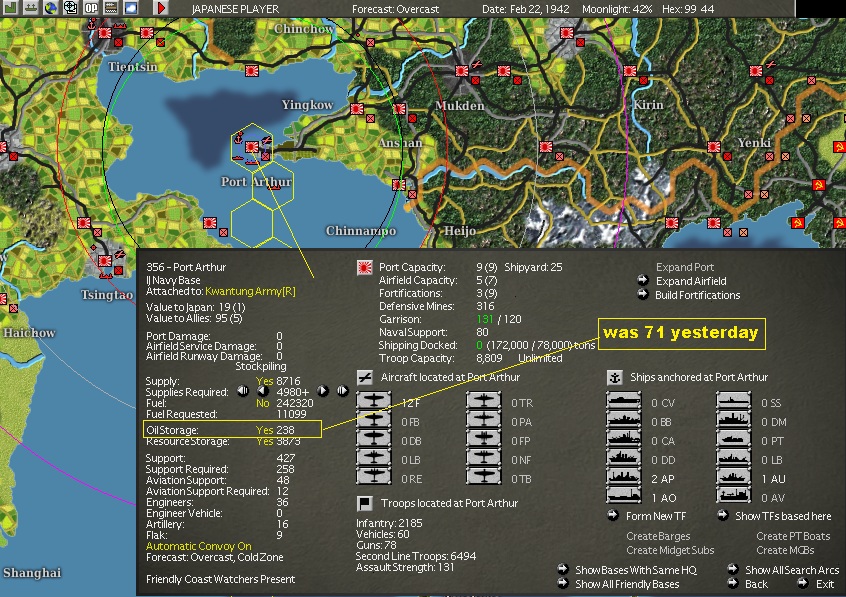Select the 0 DM minelayer ship icon

[734, 421]
